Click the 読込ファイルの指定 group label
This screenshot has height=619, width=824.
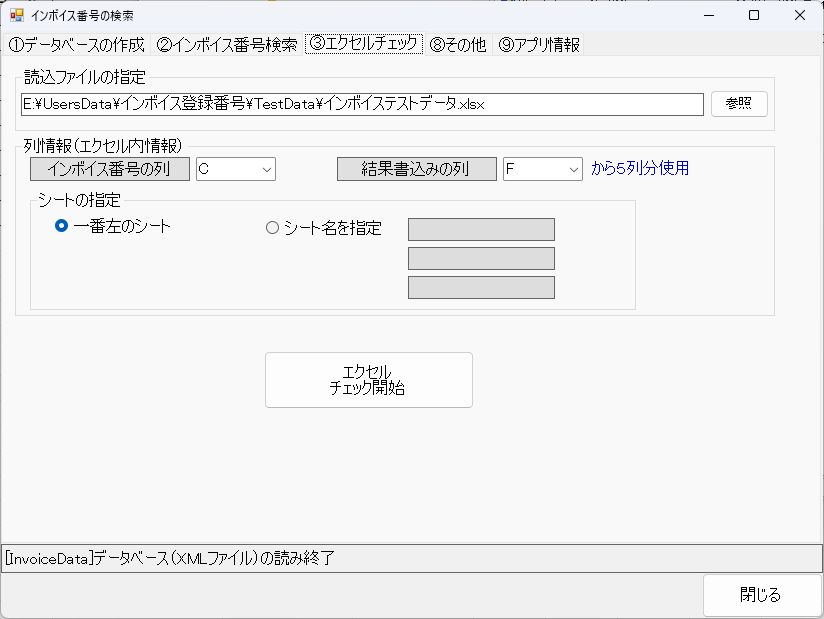point(85,77)
